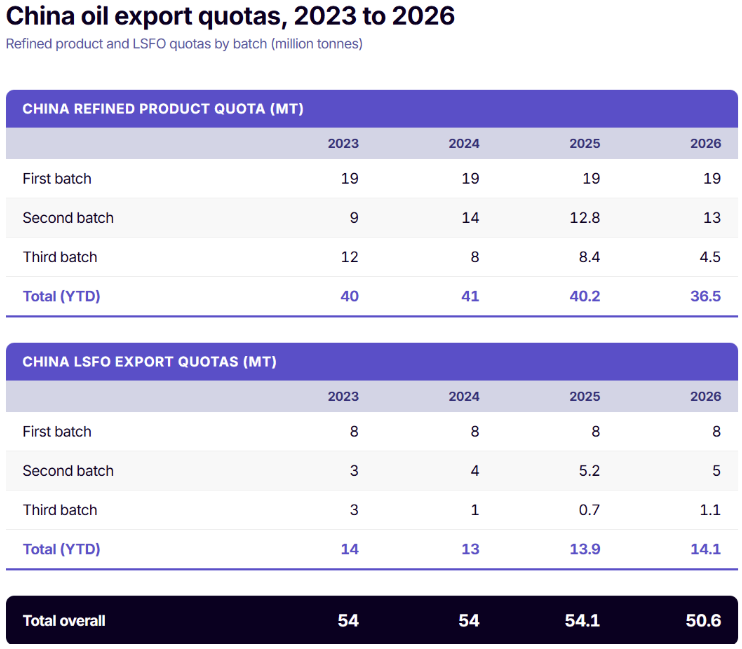Click the title "China oil export quotas, 2023 to 2026"
This screenshot has width=742, height=649.
(230, 17)
